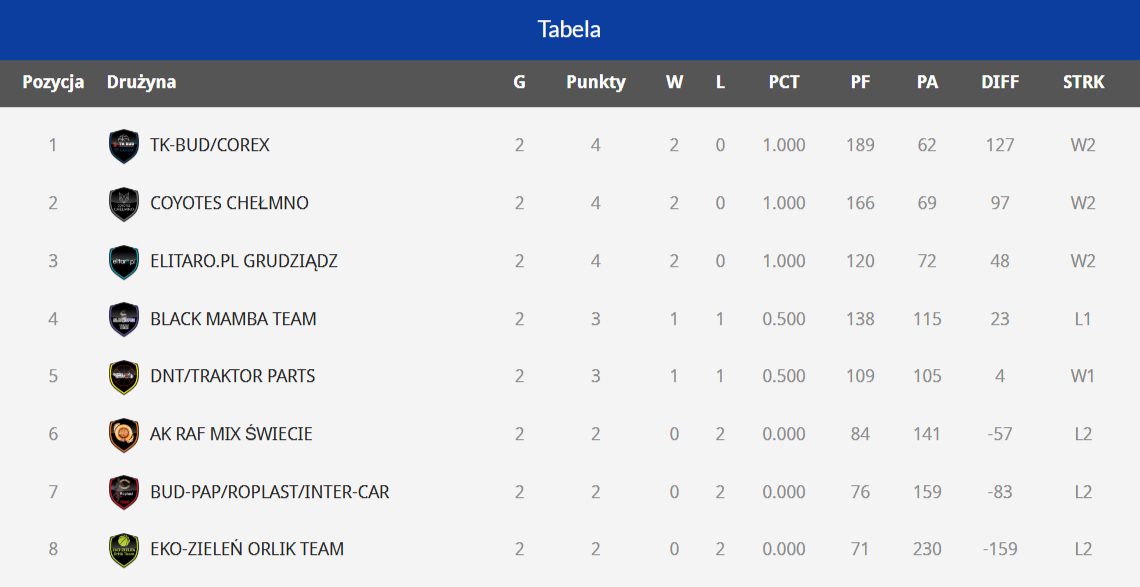Open the ELITARO.PL GRUDZIĄDZ team name link
The width and height of the screenshot is (1140, 587).
pyautogui.click(x=244, y=261)
